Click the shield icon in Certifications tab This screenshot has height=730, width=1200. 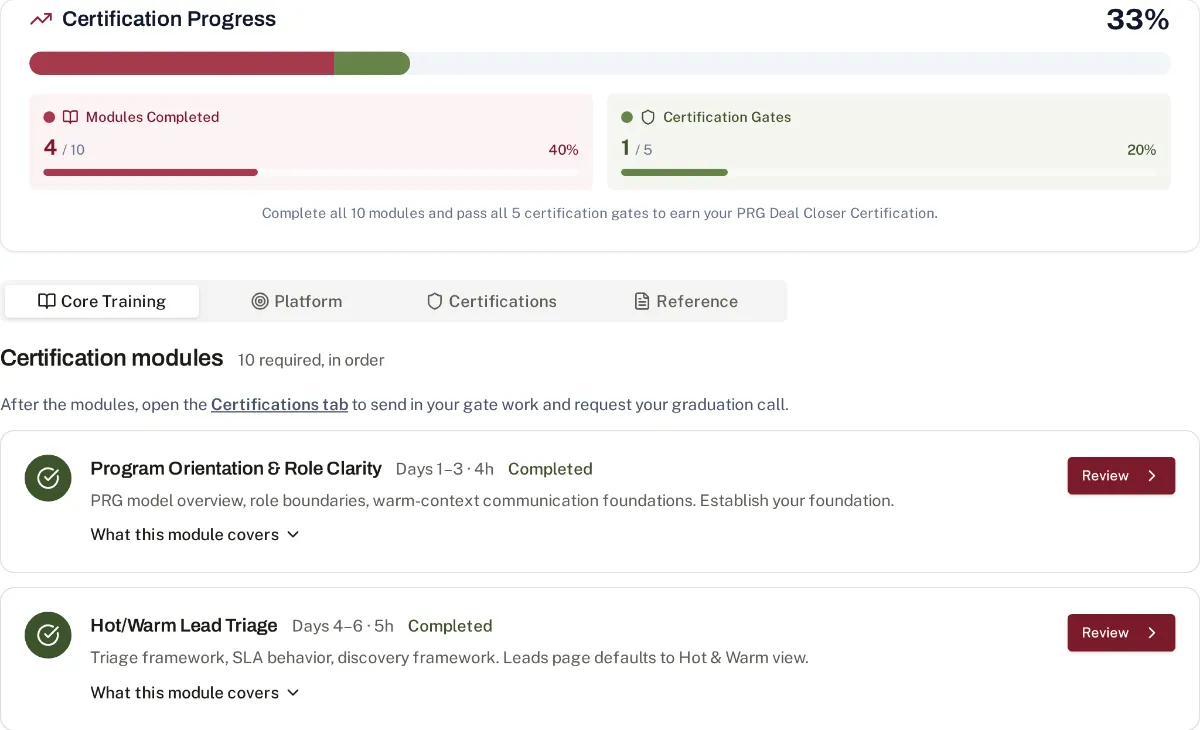(x=434, y=301)
